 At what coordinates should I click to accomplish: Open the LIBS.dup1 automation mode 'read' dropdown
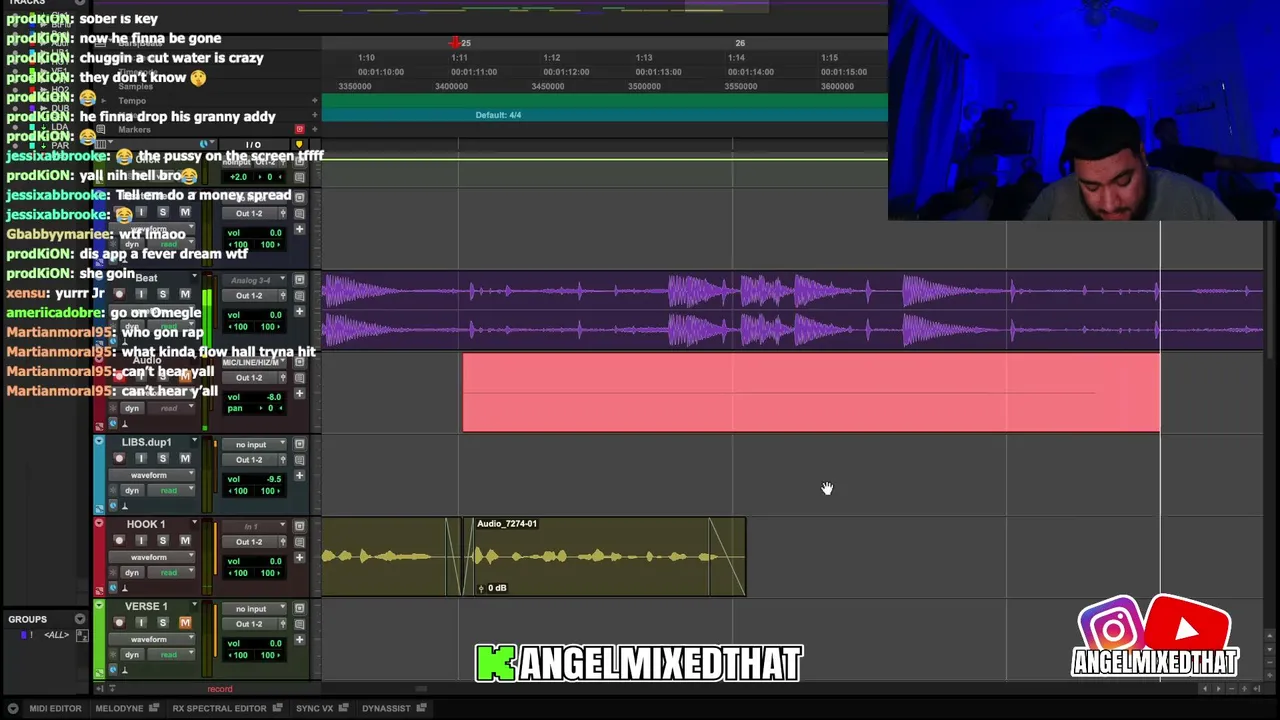tap(170, 490)
